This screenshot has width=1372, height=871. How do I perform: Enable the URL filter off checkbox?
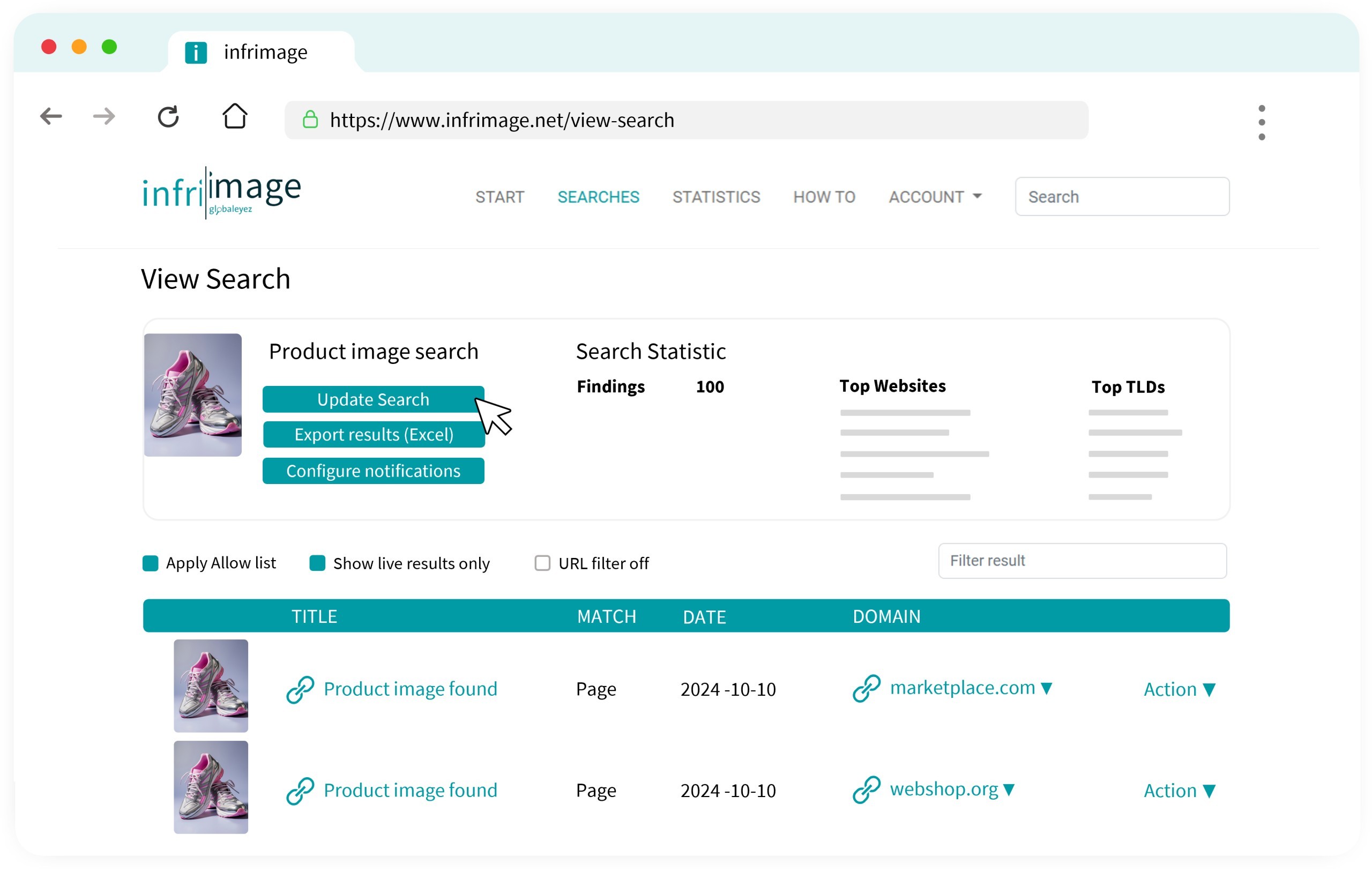click(x=542, y=563)
